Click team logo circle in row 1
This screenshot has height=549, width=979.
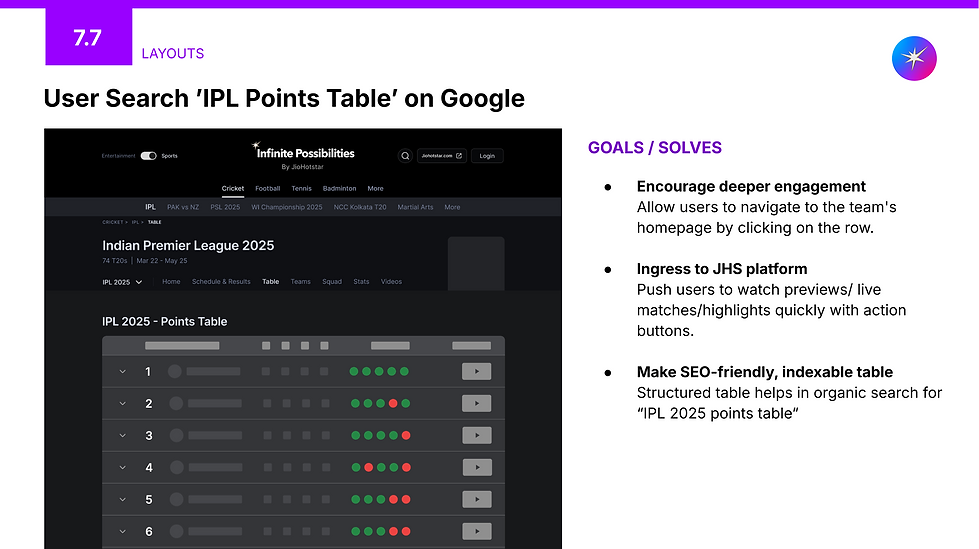click(x=175, y=371)
